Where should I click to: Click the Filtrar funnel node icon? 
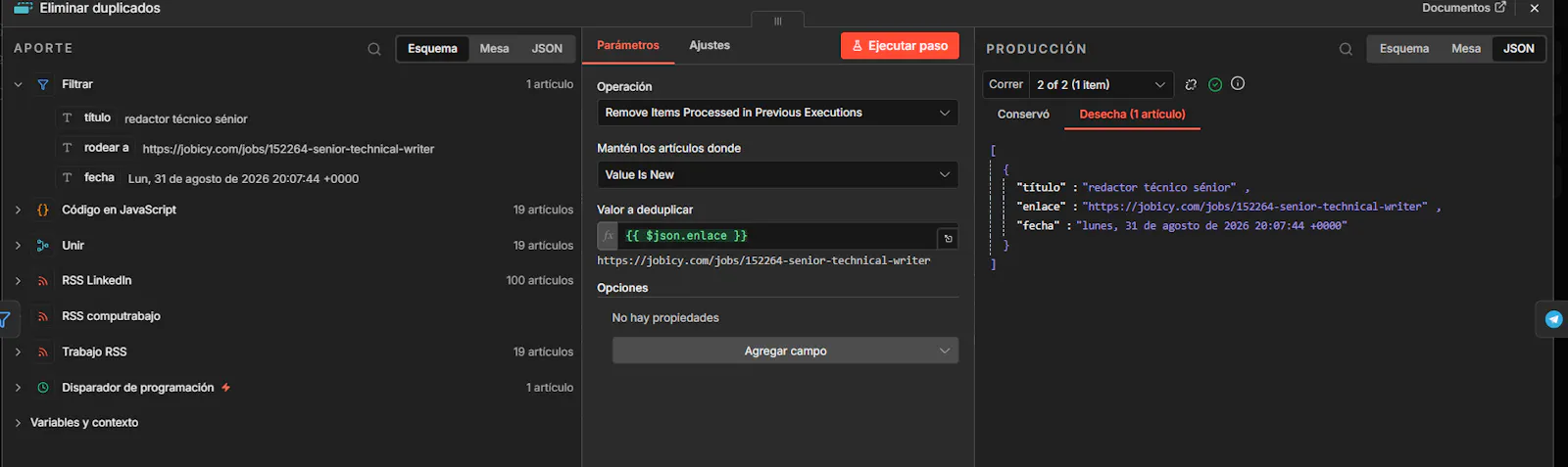click(43, 85)
